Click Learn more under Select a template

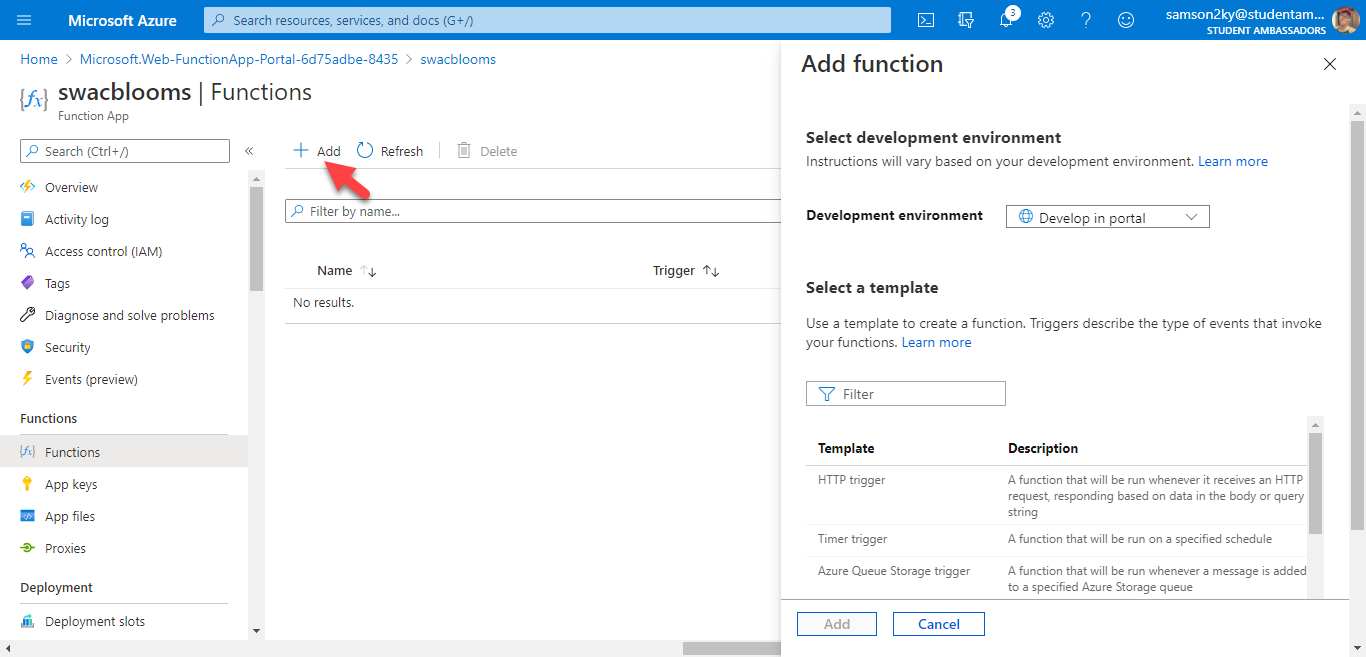coord(937,342)
